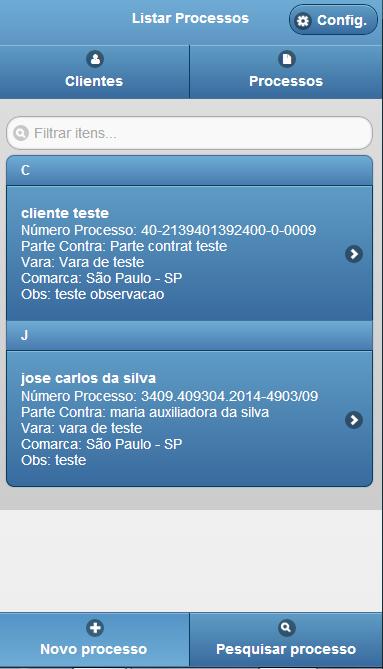Open process 40-2139401392400-0-0009 details

189,253
